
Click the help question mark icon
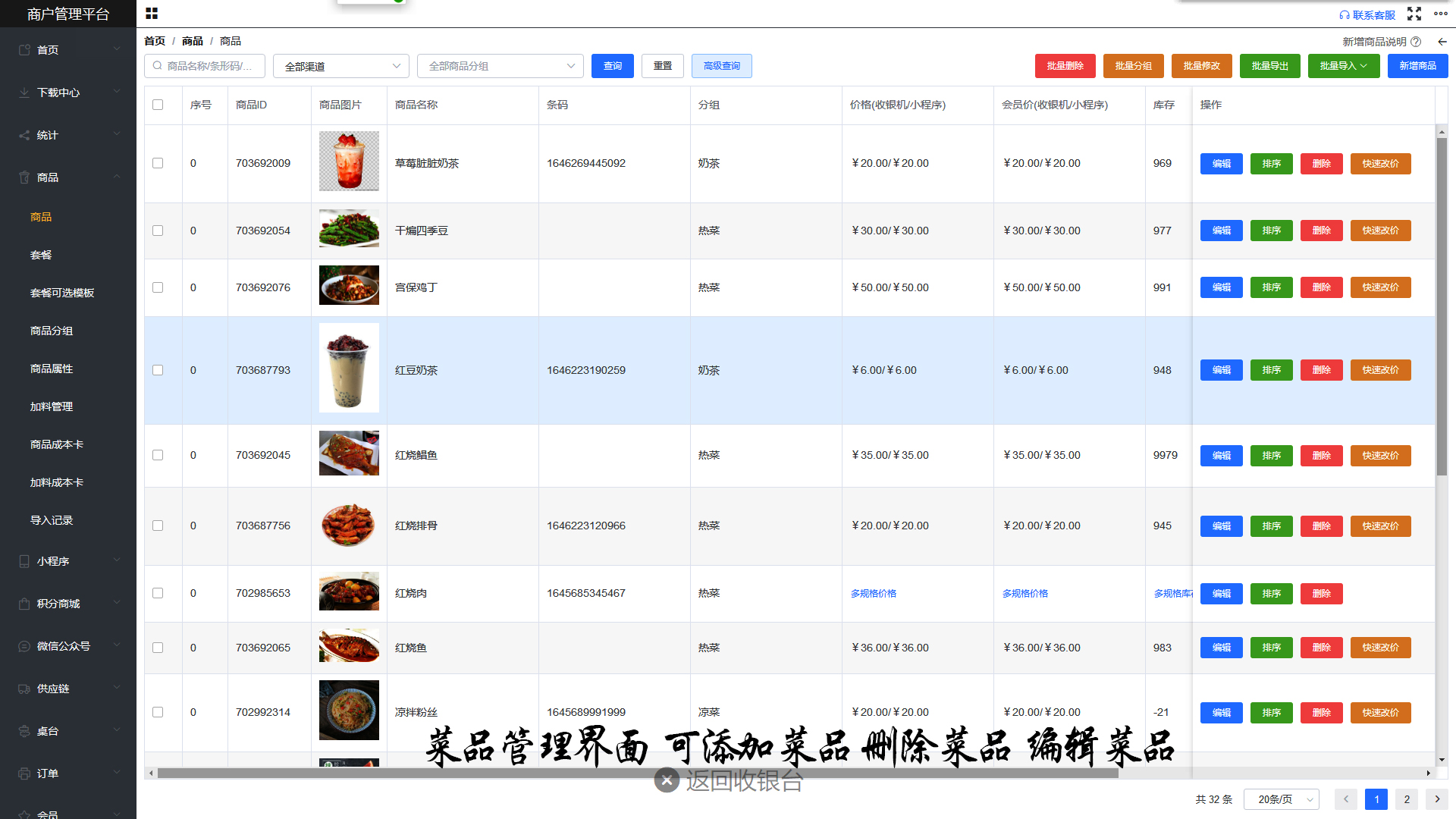(x=1416, y=42)
